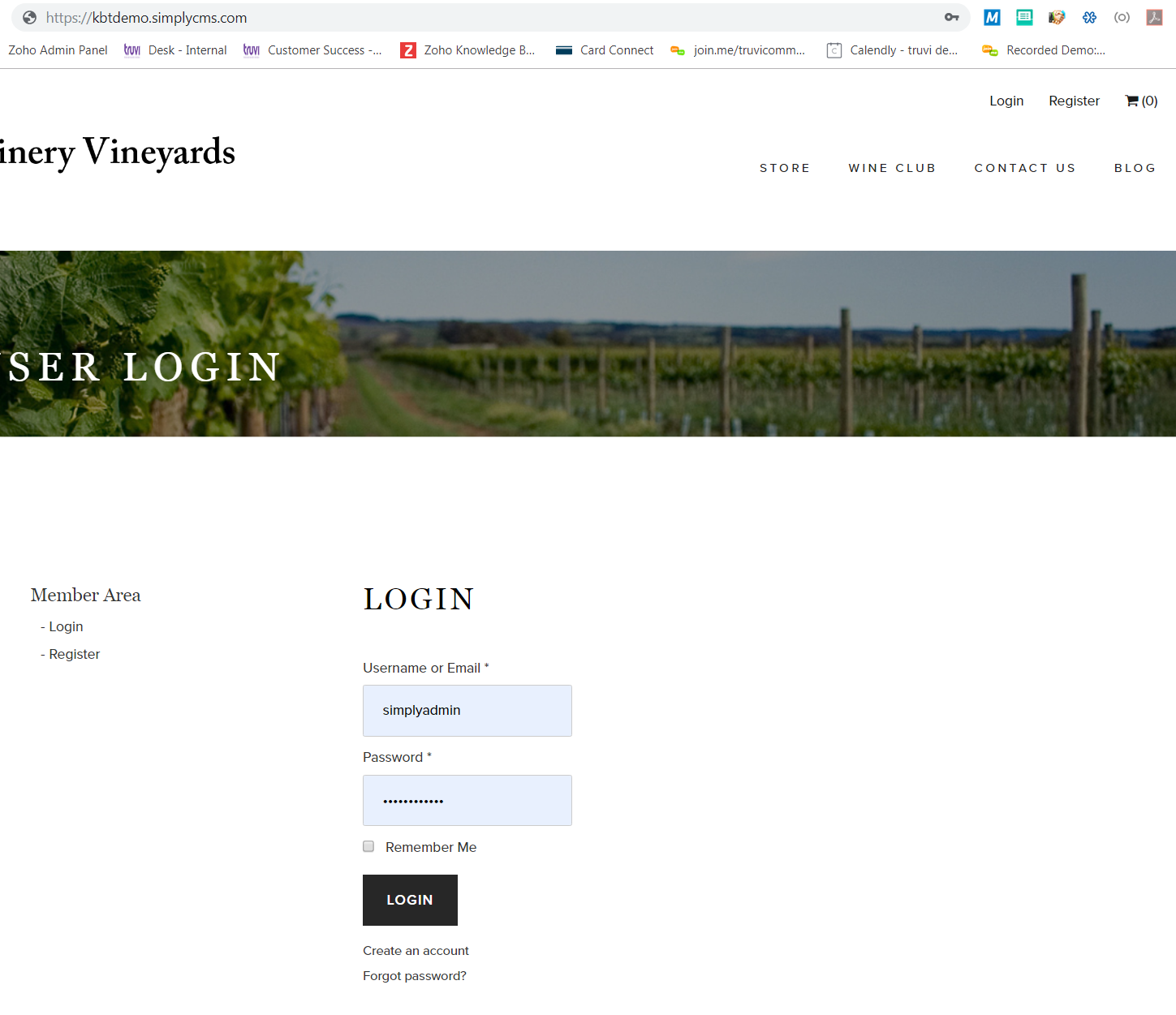
Task: Select Register in the Member Area sidebar
Action: pos(74,654)
